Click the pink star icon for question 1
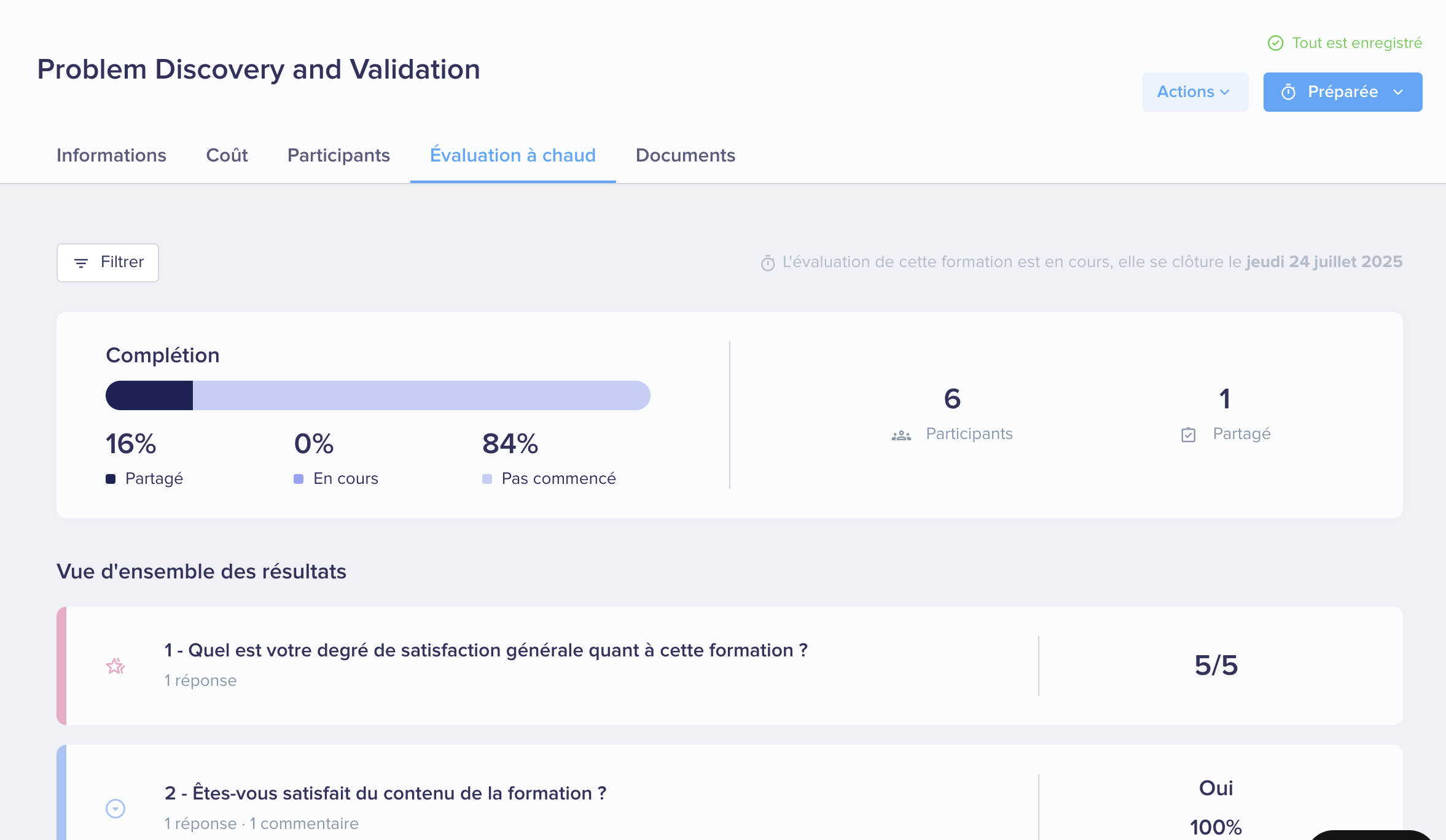This screenshot has height=840, width=1446. coord(115,666)
